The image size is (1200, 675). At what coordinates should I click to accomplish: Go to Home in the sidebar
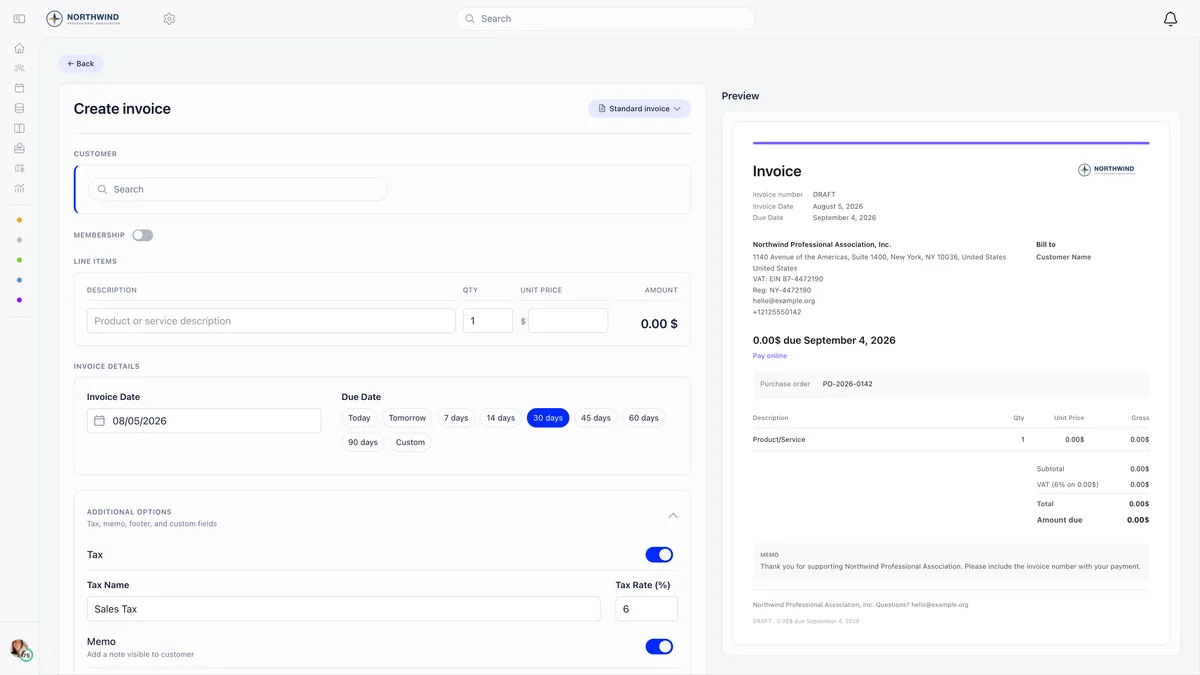pos(19,48)
